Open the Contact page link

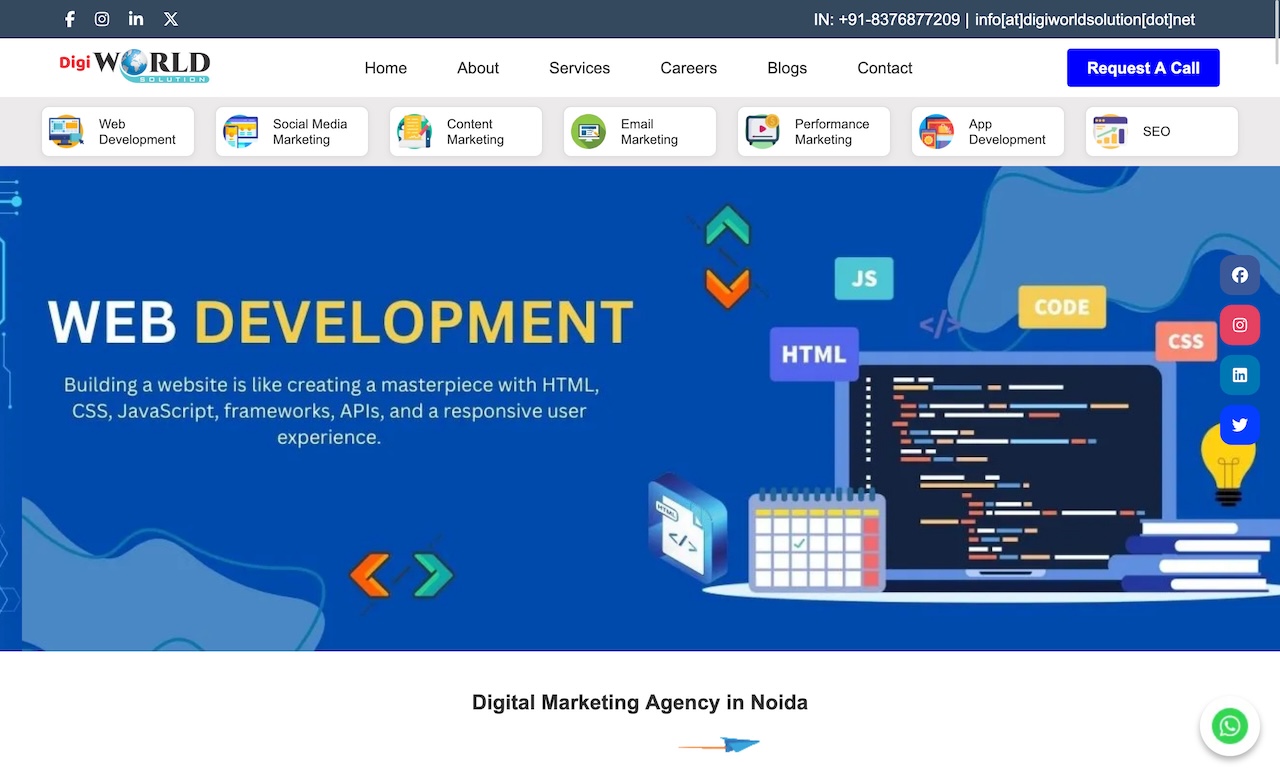pos(884,68)
